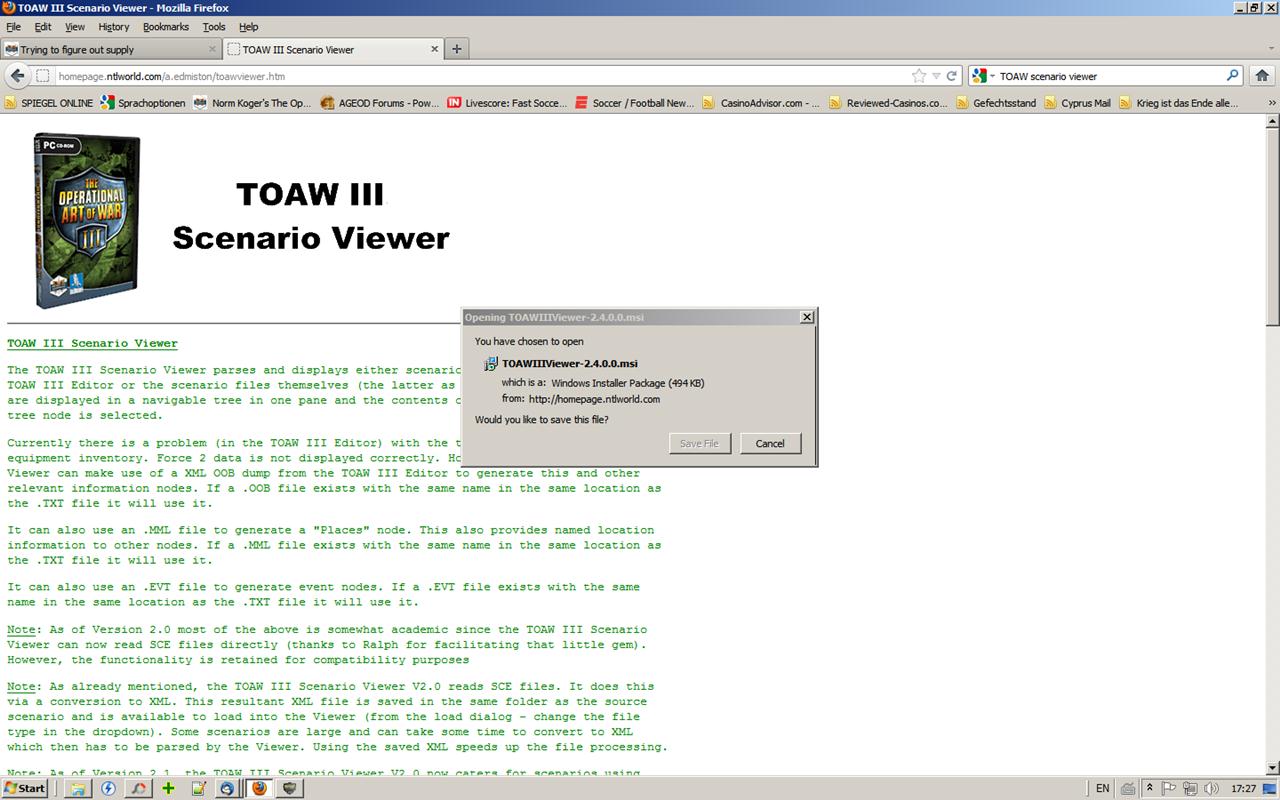
Task: Click the Operational Art of War box image
Action: coord(87,221)
